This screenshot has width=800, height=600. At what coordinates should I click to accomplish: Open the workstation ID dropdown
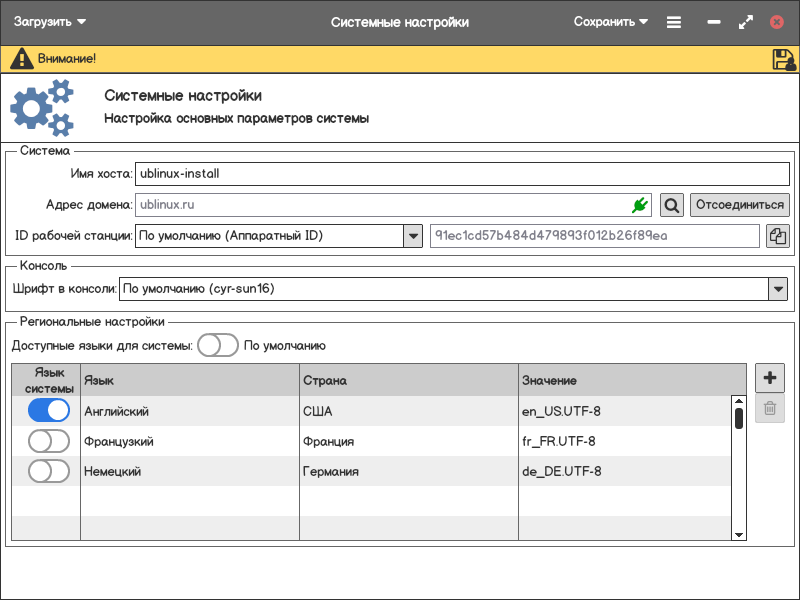(412, 236)
